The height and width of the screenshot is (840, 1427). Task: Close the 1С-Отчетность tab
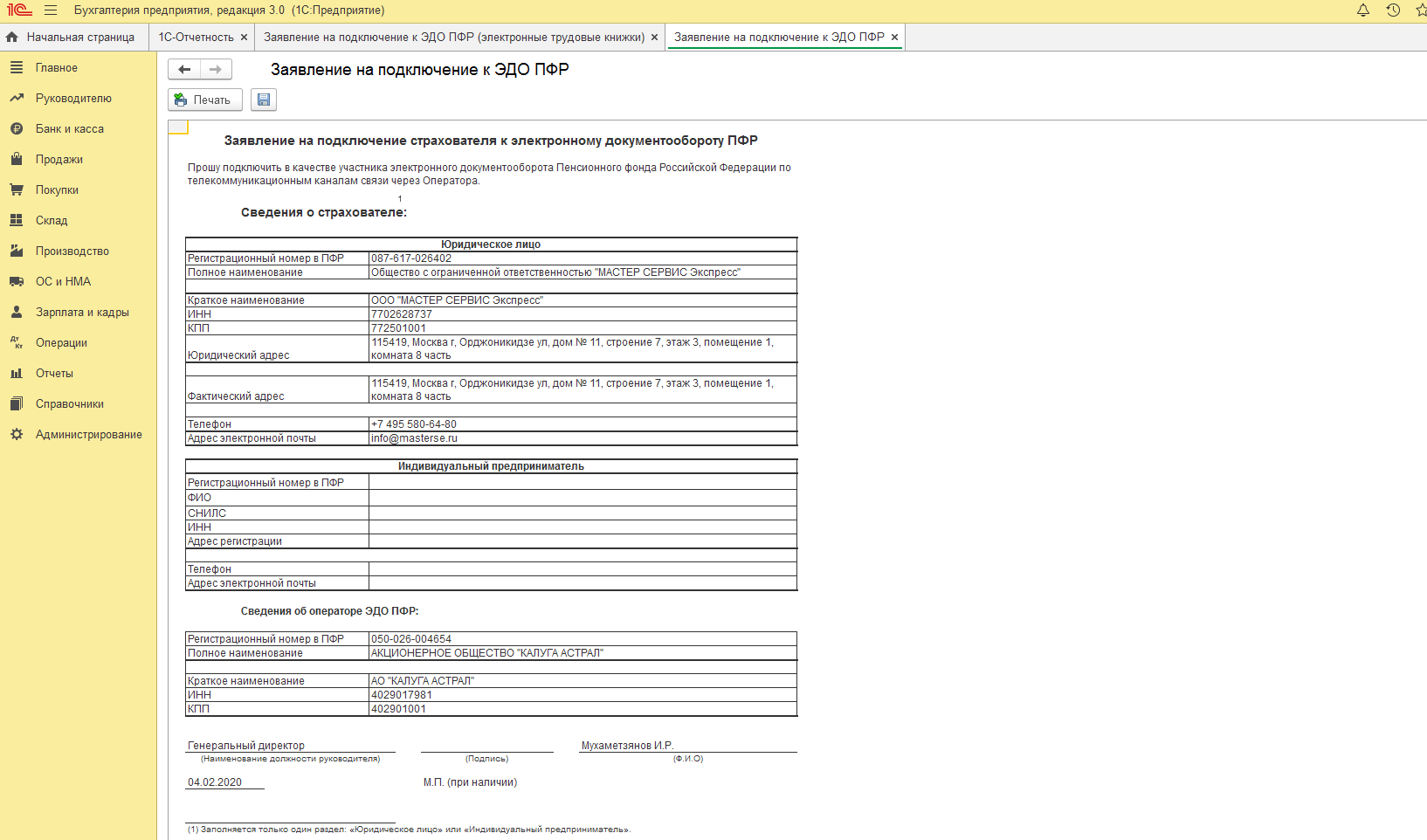(x=244, y=37)
